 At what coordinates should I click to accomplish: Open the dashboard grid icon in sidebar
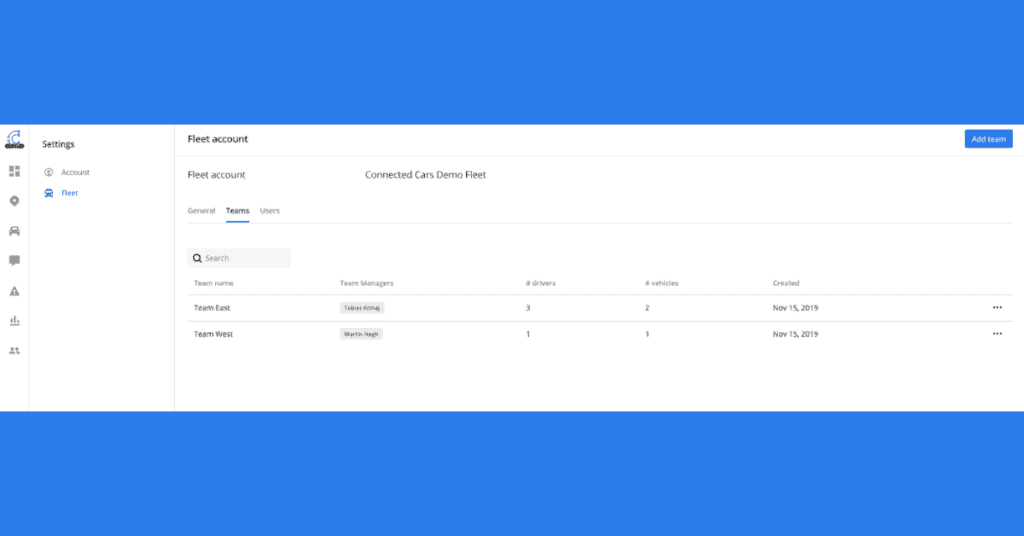(x=14, y=171)
